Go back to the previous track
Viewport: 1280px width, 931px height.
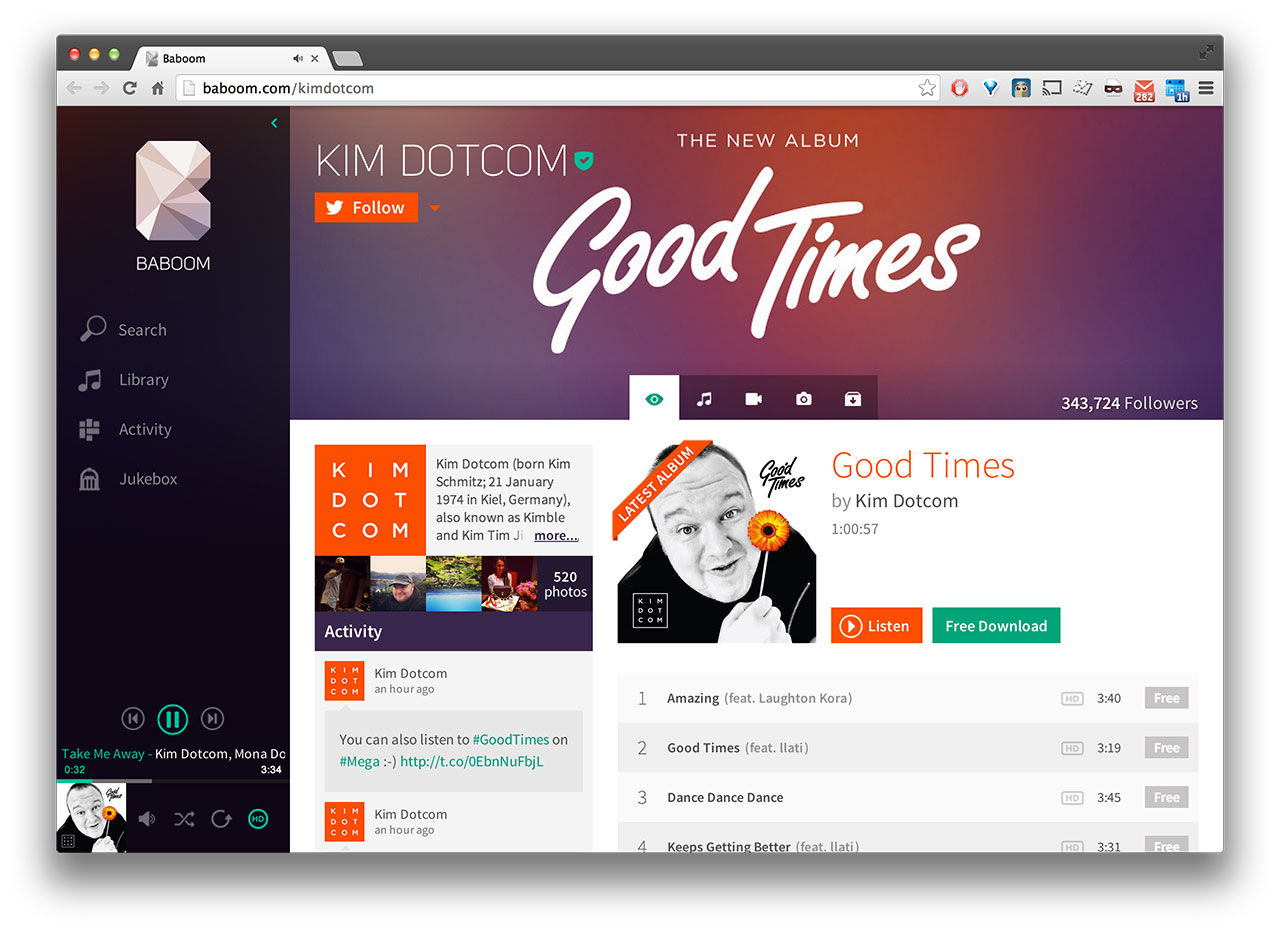[133, 718]
